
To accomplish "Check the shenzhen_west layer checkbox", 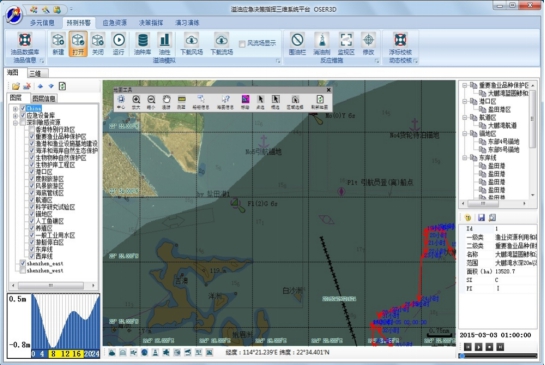I will (x=23, y=270).
